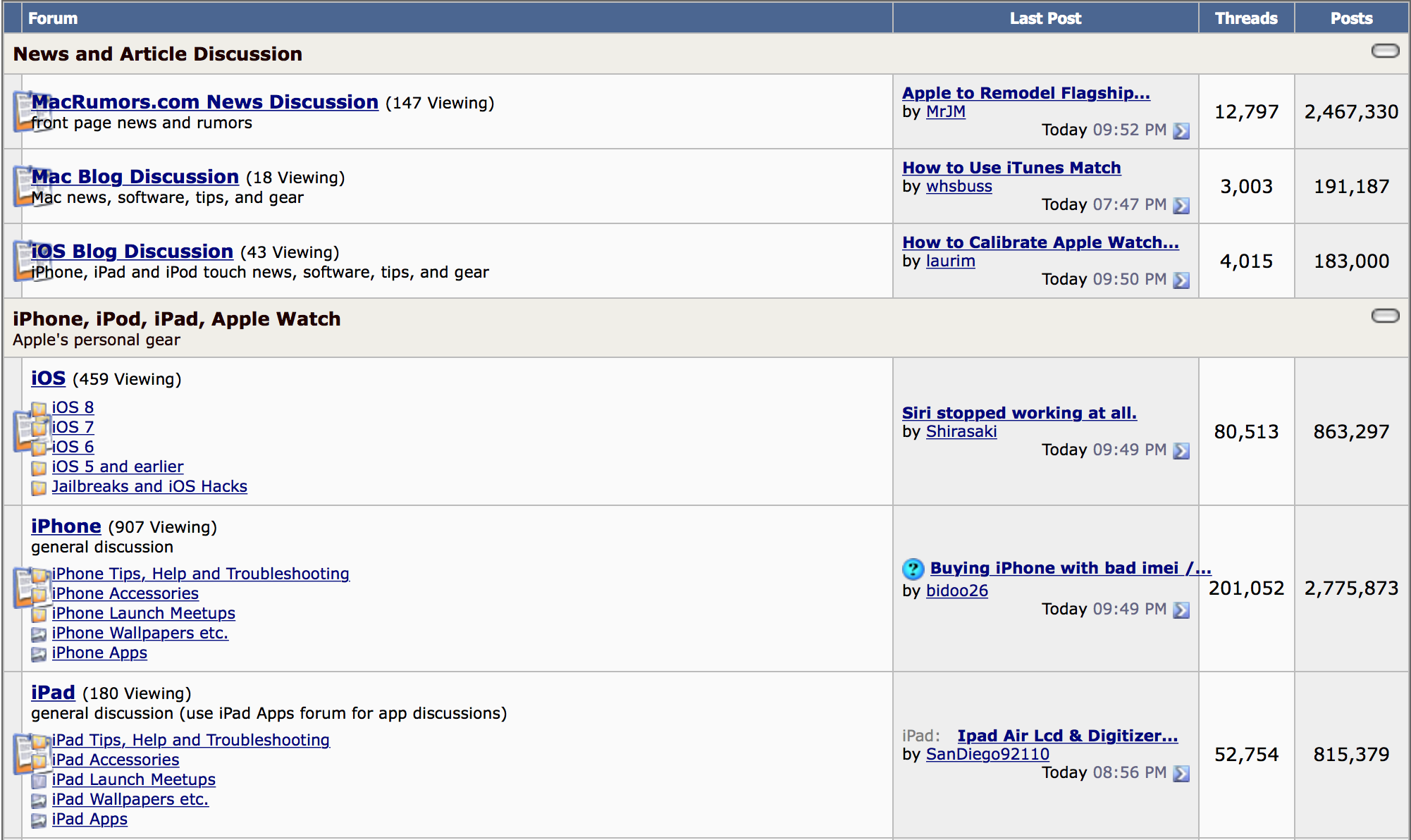This screenshot has height=840, width=1411.
Task: Open thread Ipad Air Lcd & Digitizer...
Action: (x=1068, y=736)
